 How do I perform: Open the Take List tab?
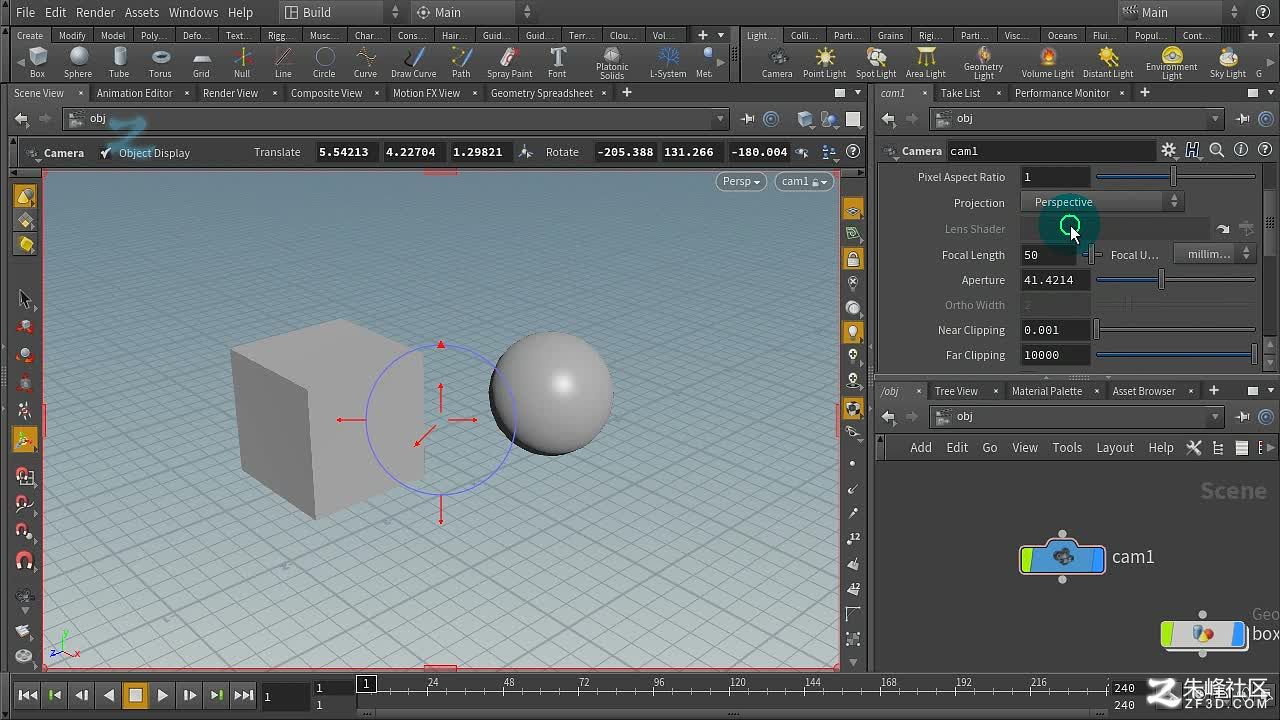coord(960,93)
